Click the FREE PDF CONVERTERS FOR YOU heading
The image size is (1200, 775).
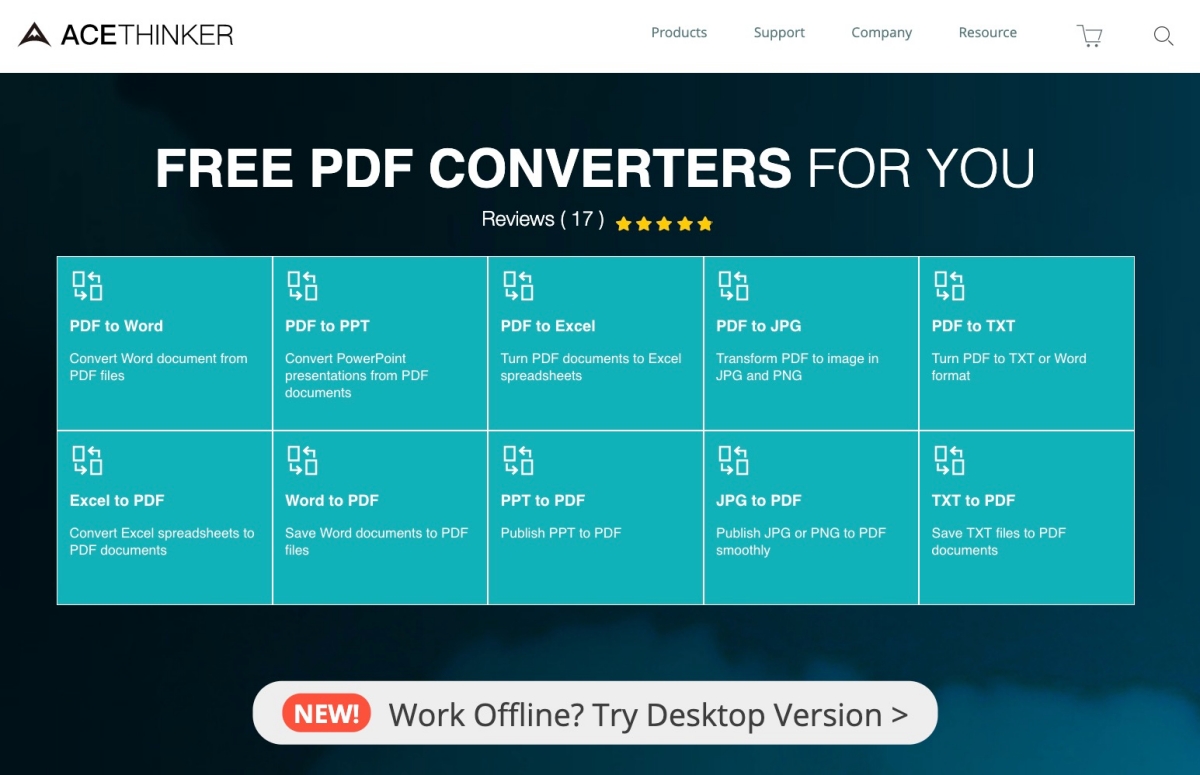click(595, 168)
